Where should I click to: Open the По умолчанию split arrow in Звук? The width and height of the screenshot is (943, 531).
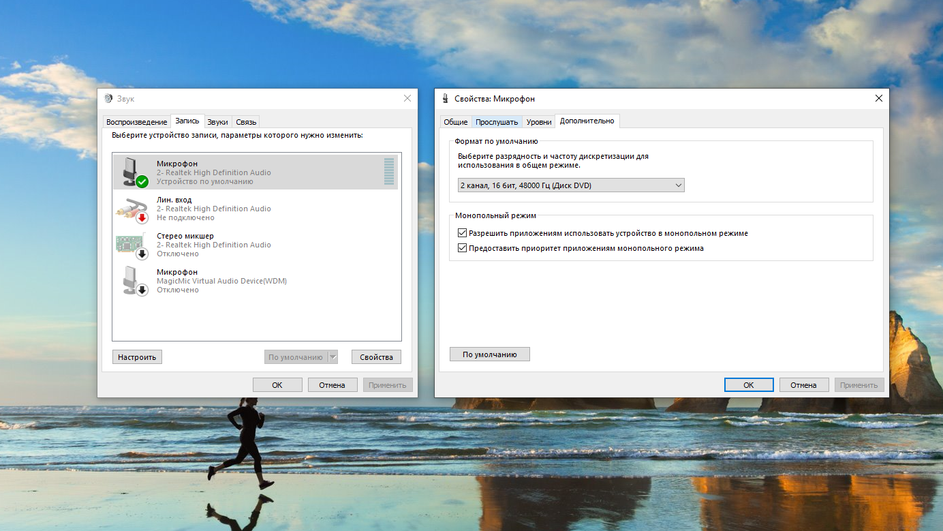tap(333, 357)
